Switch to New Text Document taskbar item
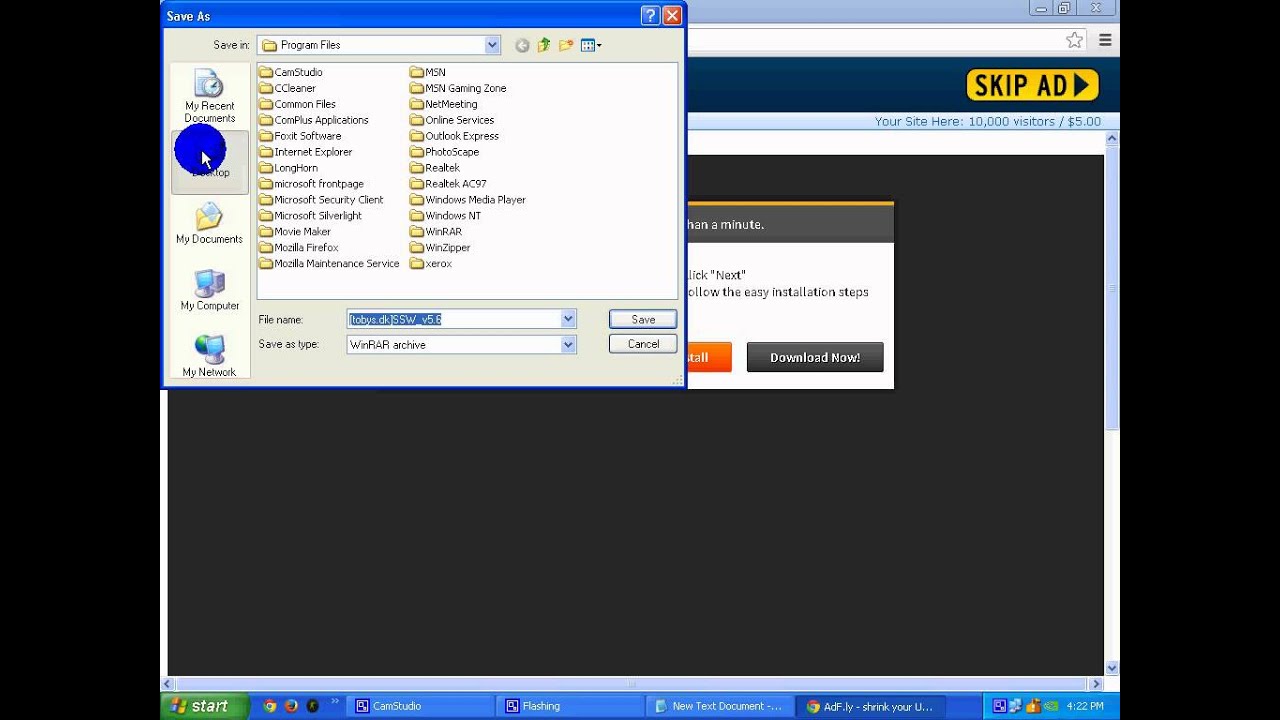1280x720 pixels. pyautogui.click(x=720, y=706)
